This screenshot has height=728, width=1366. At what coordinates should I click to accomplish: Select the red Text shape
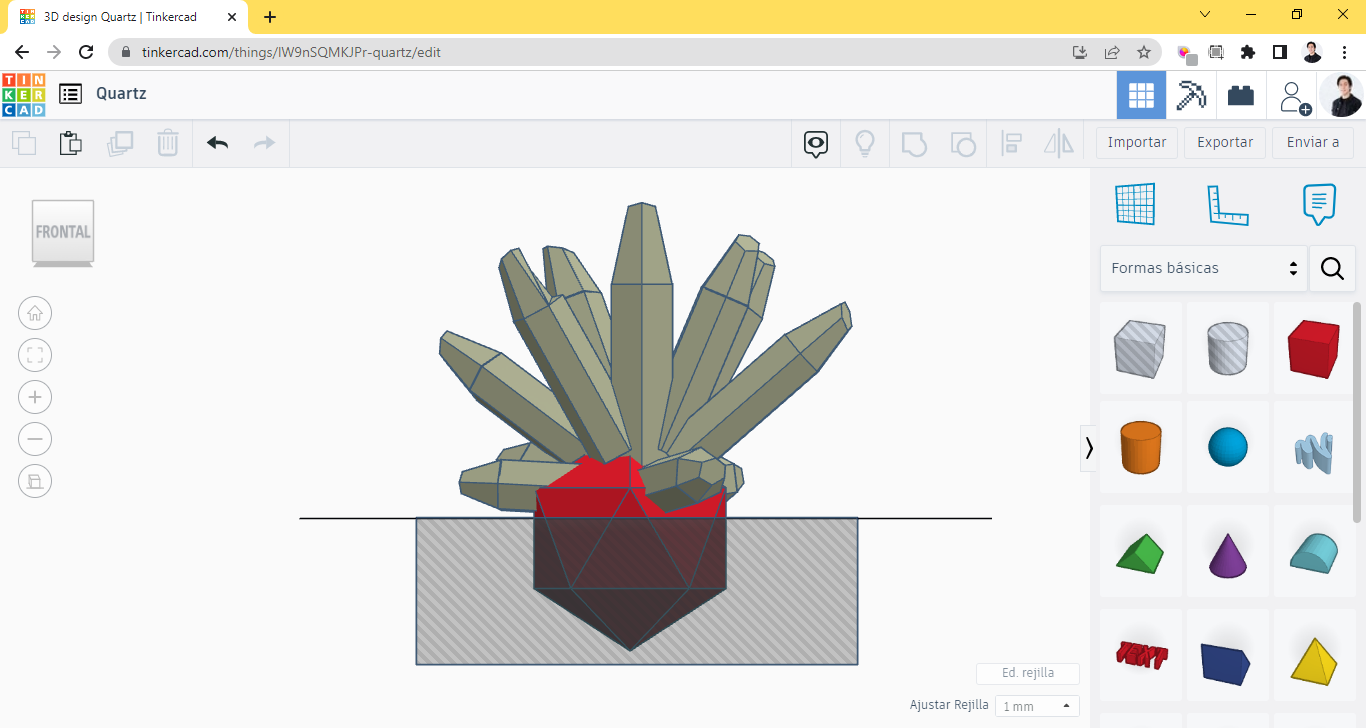(1141, 655)
